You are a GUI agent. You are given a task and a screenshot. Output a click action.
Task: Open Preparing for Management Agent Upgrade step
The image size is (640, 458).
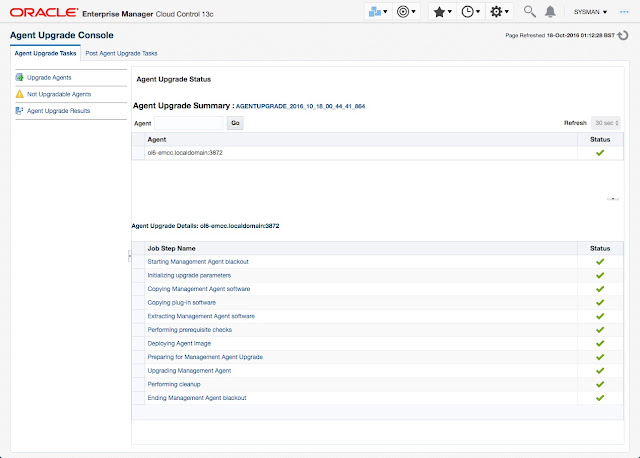205,357
